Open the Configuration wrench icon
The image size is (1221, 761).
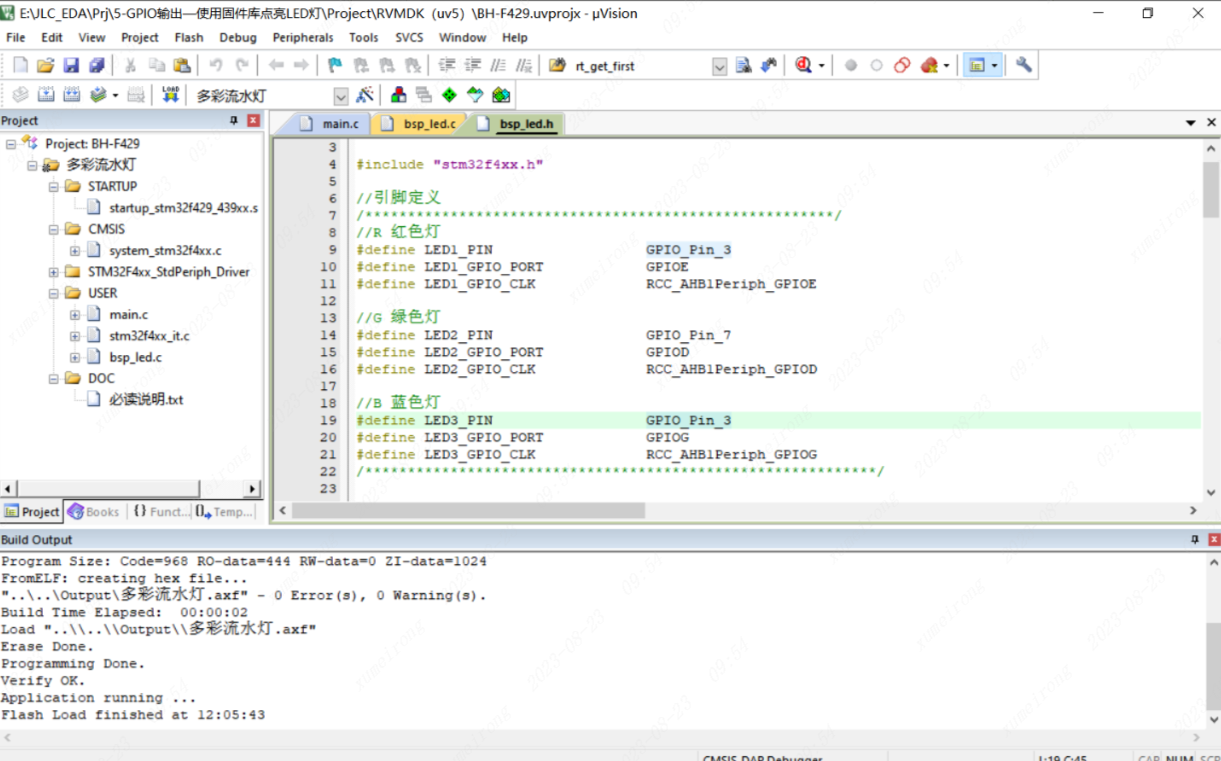1024,65
